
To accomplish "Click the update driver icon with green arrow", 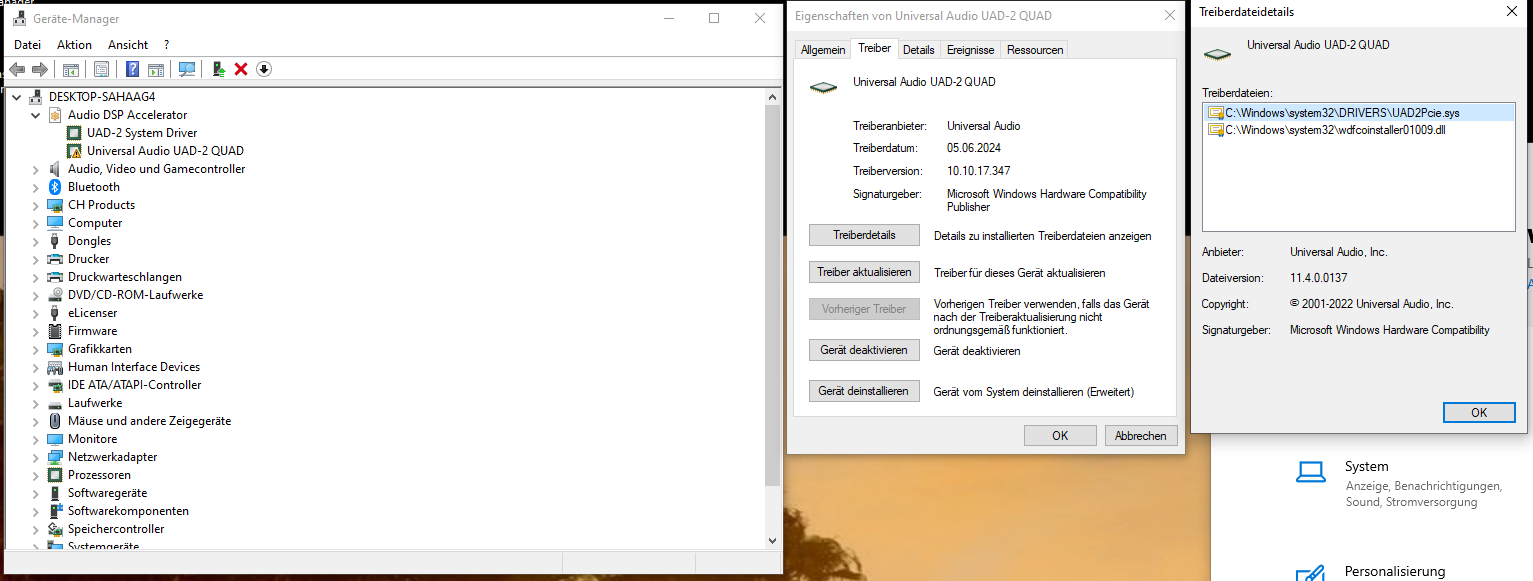I will coord(218,69).
